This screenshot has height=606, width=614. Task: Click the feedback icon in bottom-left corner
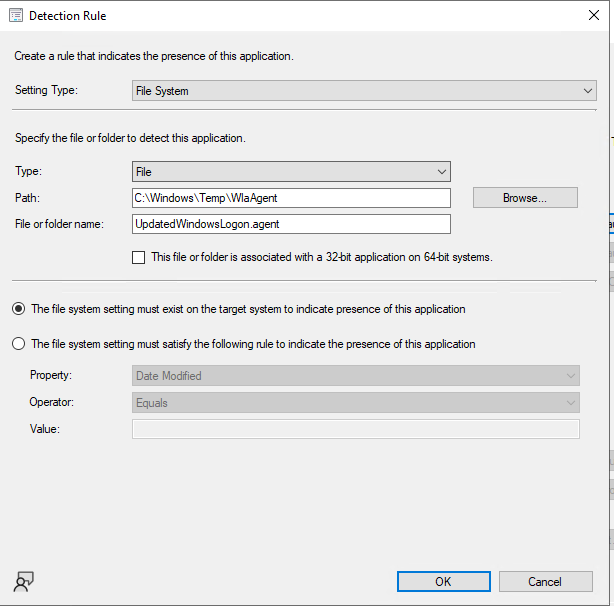click(x=24, y=582)
